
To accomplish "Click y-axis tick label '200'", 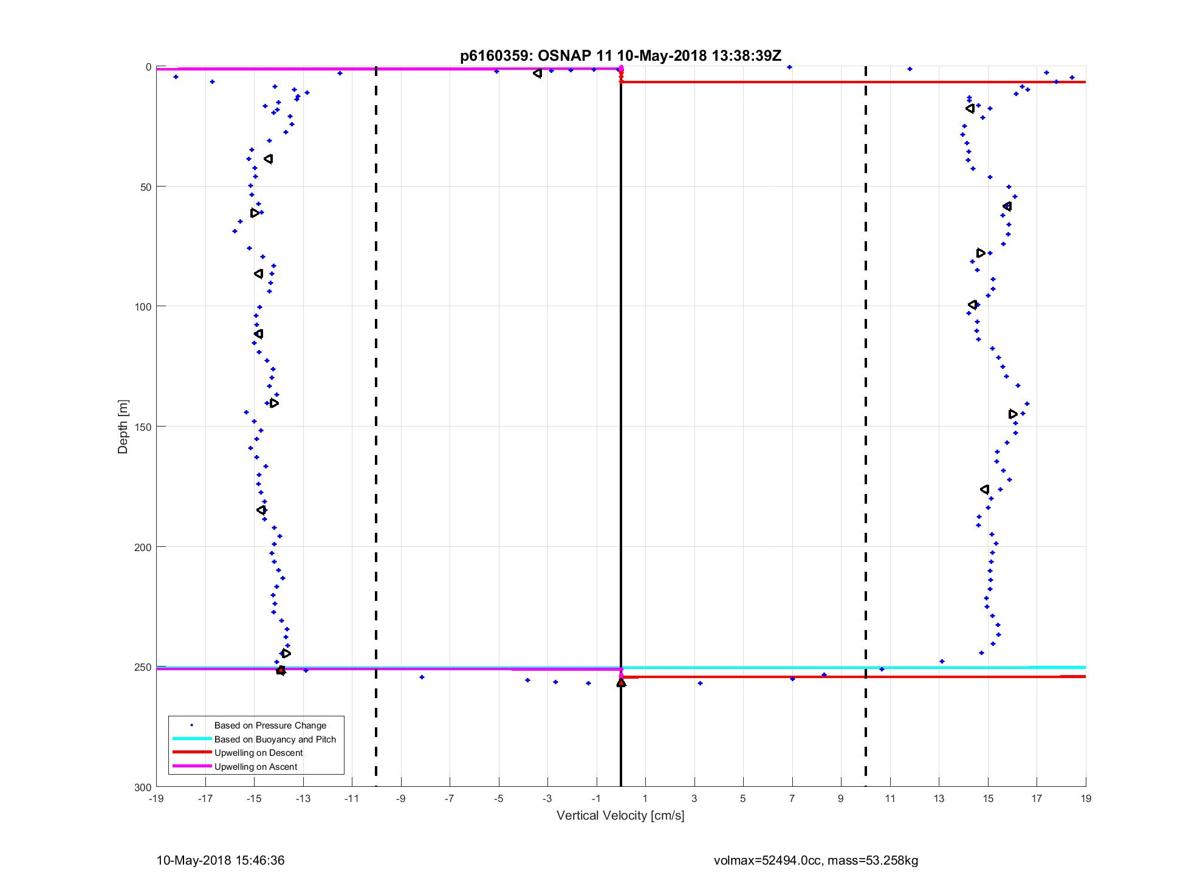I will point(142,547).
